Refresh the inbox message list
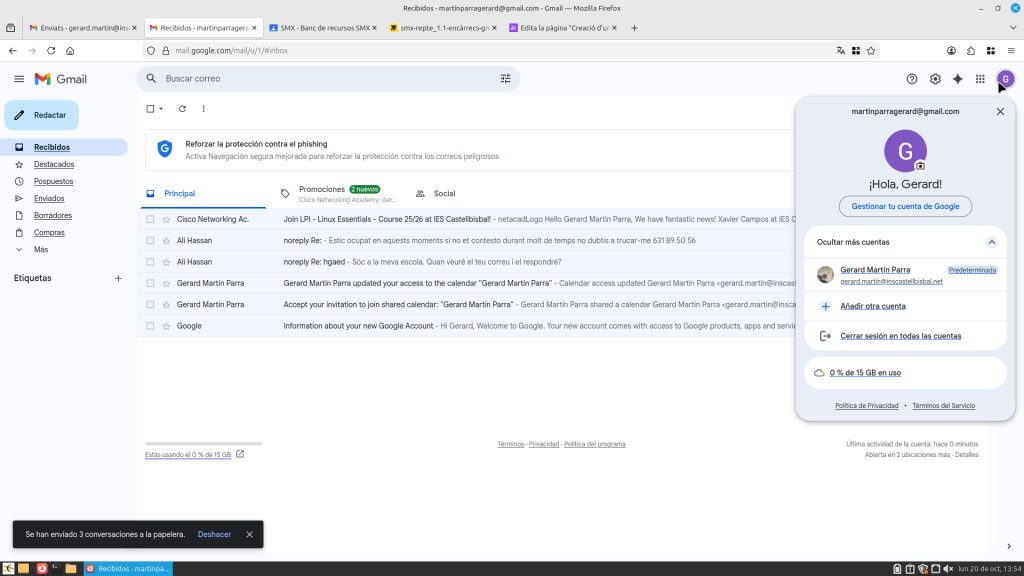 (x=182, y=109)
